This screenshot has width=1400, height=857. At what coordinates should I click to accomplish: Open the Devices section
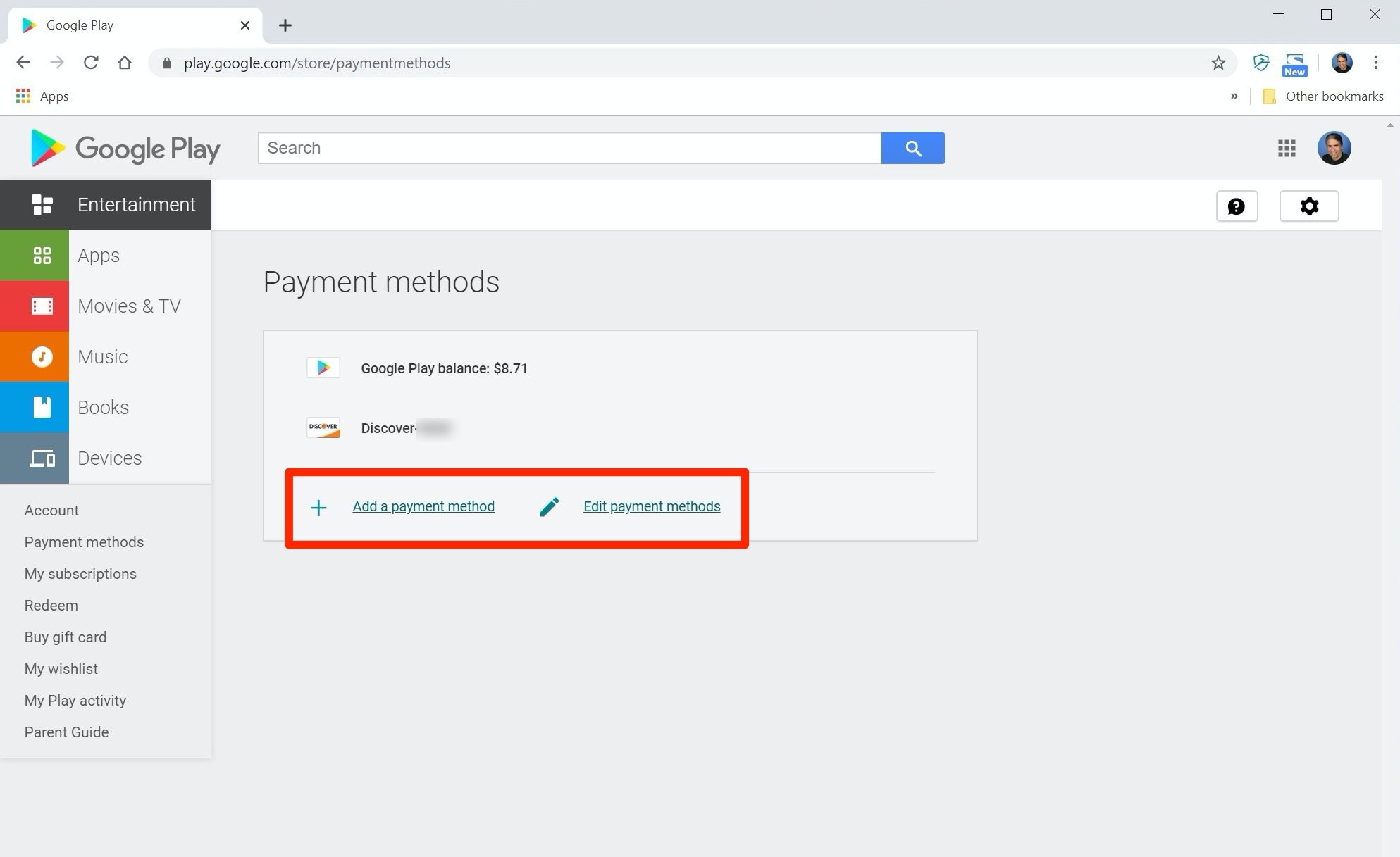tap(109, 458)
